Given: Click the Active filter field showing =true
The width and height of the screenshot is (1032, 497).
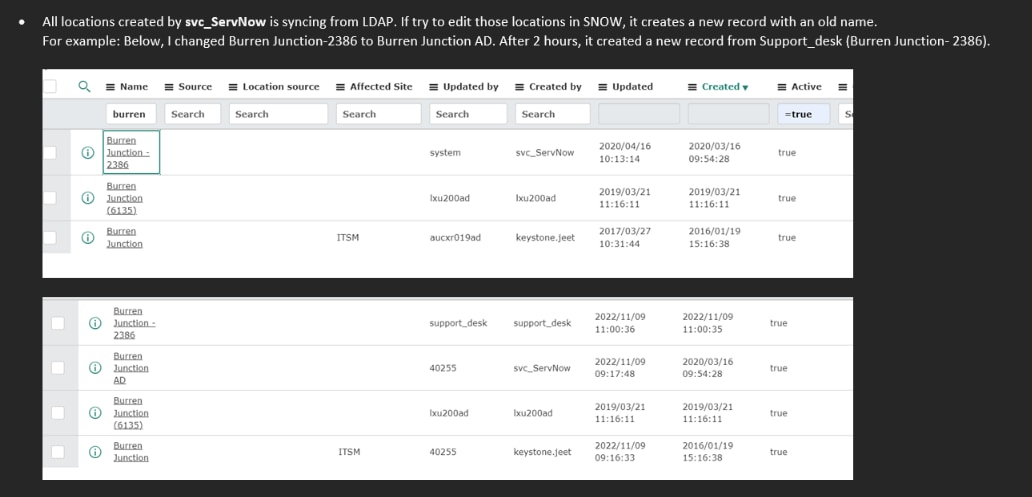Looking at the screenshot, I should [x=804, y=114].
